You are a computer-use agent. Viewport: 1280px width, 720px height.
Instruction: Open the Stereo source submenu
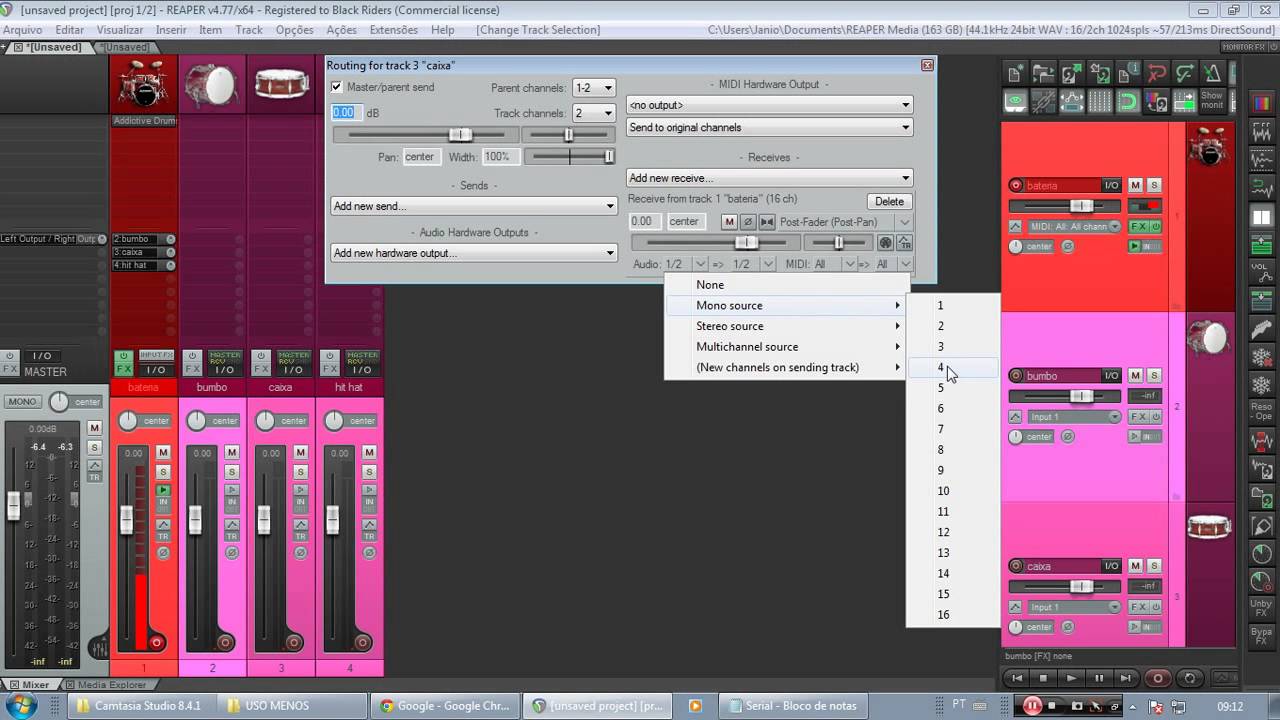(787, 326)
